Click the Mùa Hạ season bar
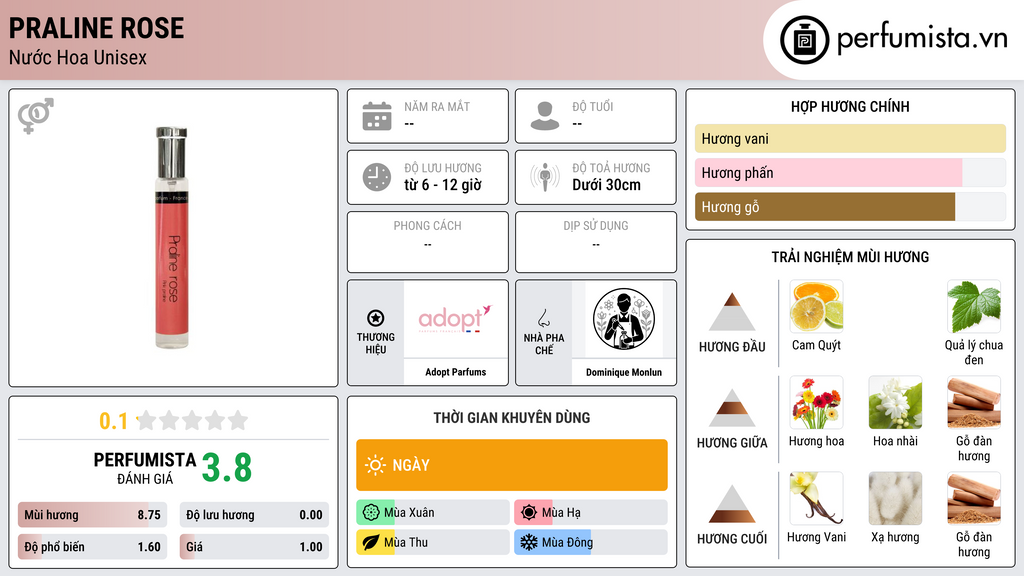Screen dimensions: 1024x576 (591, 512)
